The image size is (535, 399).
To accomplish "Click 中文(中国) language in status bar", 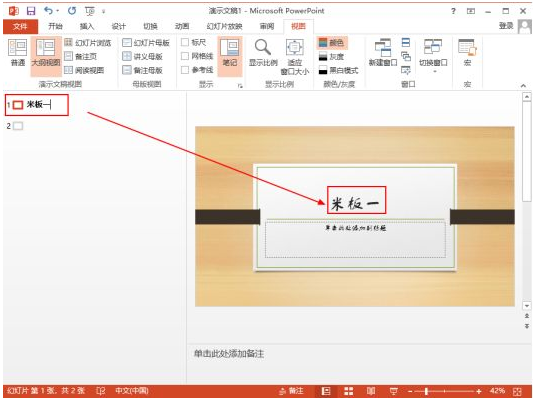I will point(132,391).
